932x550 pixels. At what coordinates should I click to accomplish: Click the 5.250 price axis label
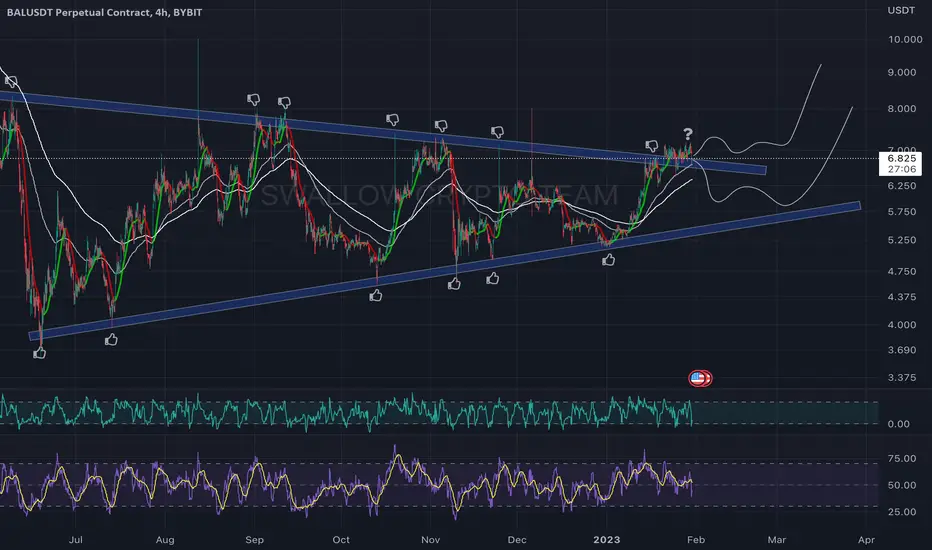tap(902, 240)
